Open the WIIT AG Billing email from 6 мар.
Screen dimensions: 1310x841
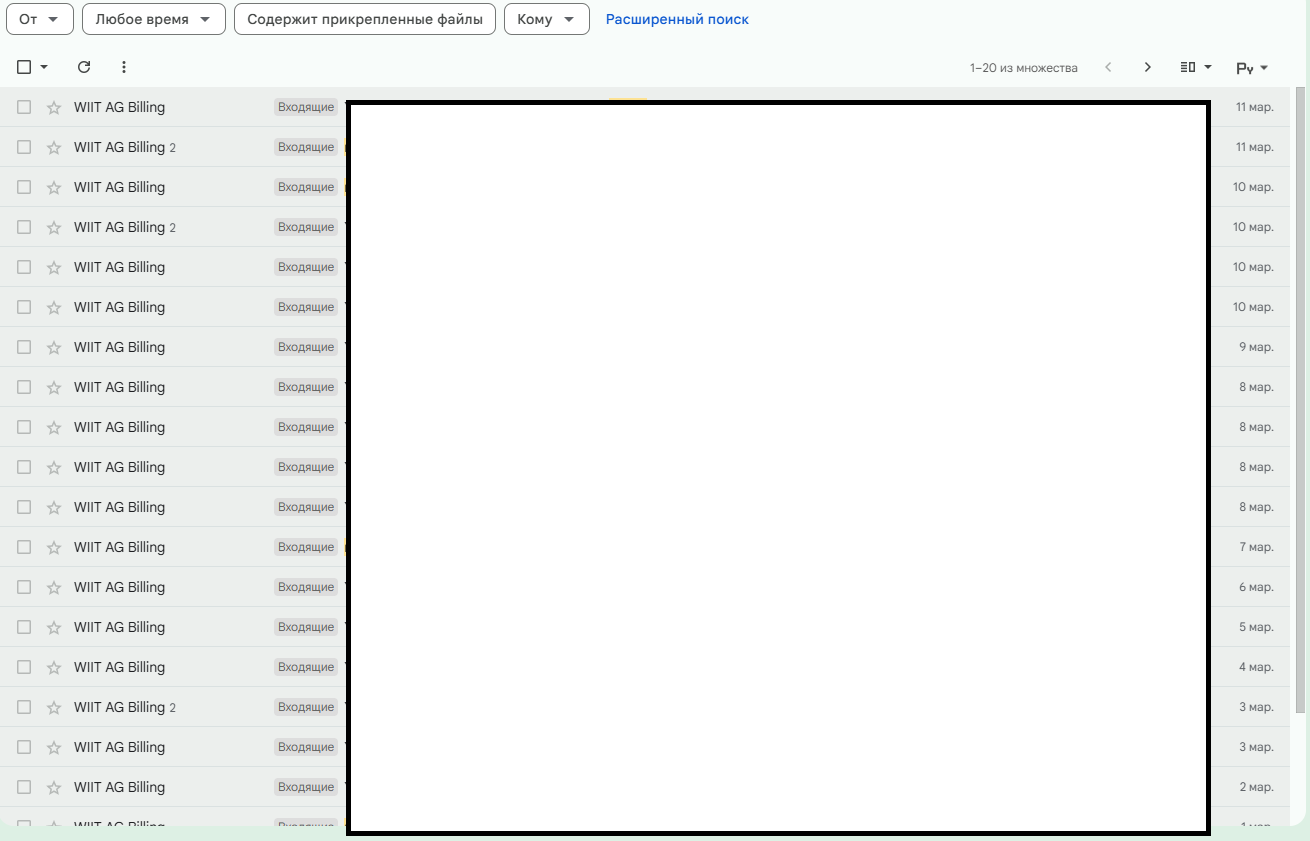coord(644,587)
